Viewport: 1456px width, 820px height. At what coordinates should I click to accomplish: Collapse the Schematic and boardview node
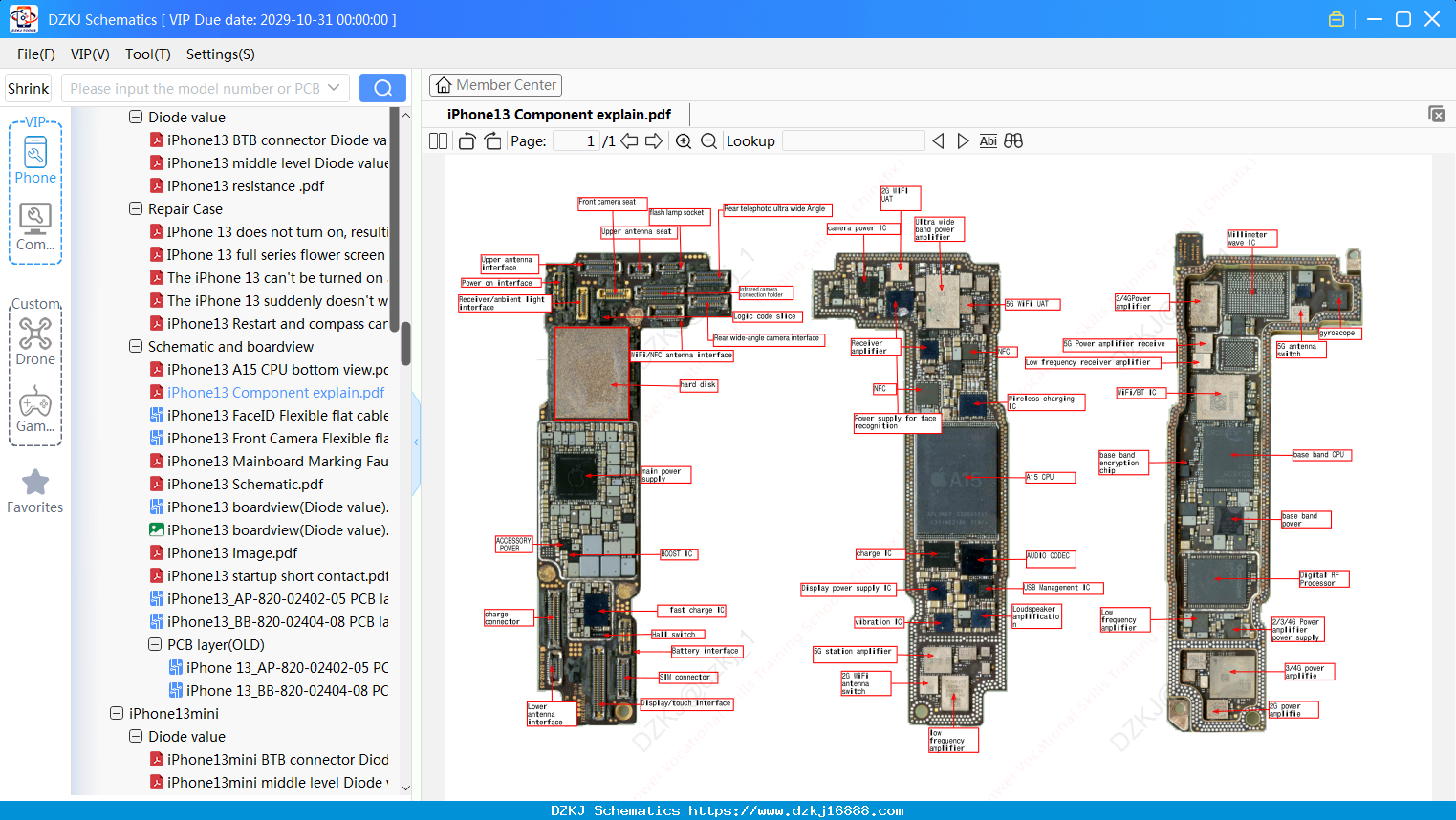coord(136,346)
